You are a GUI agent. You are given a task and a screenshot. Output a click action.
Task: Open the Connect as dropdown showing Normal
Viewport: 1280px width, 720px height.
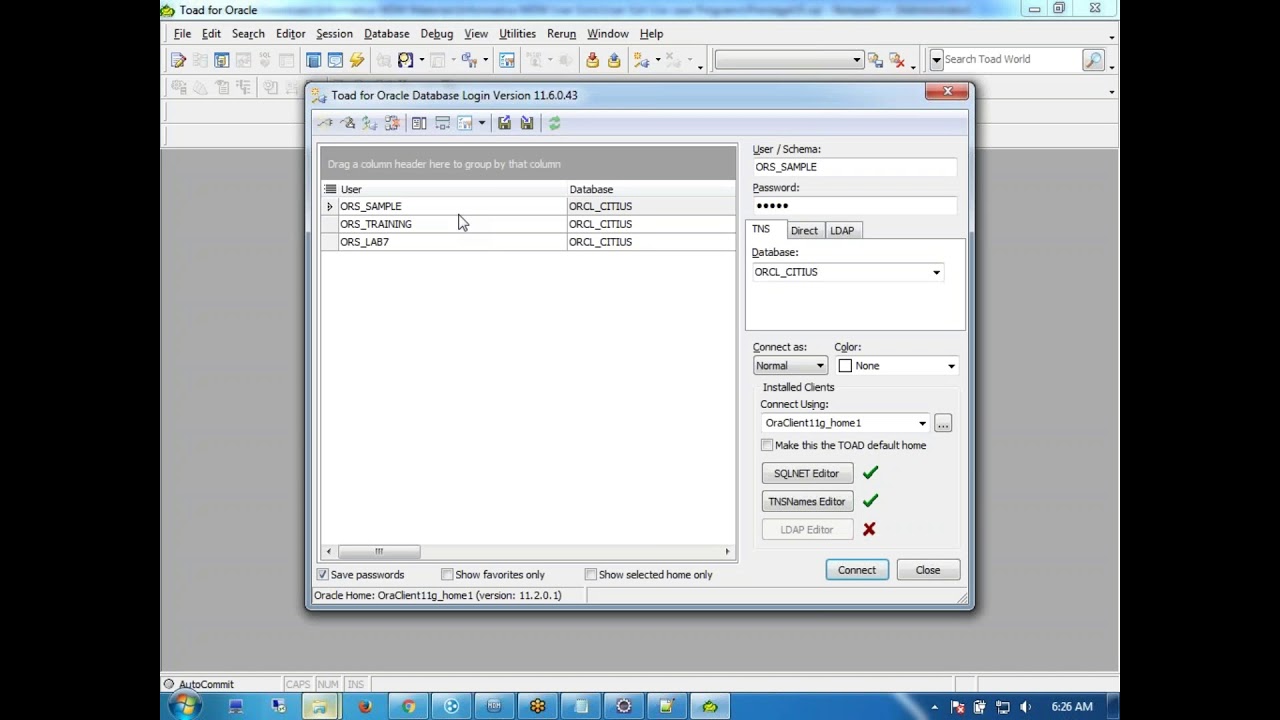[x=821, y=366]
